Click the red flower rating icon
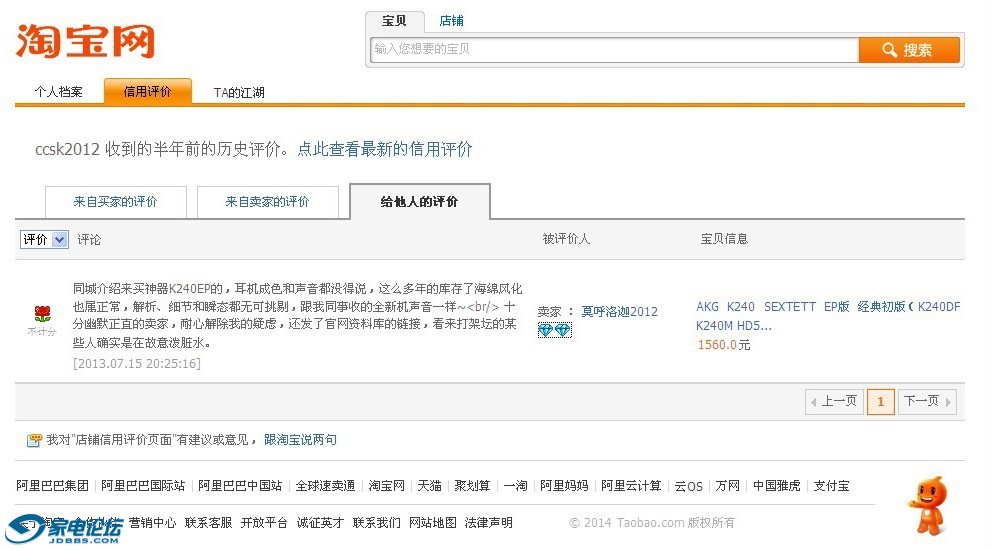 point(42,314)
